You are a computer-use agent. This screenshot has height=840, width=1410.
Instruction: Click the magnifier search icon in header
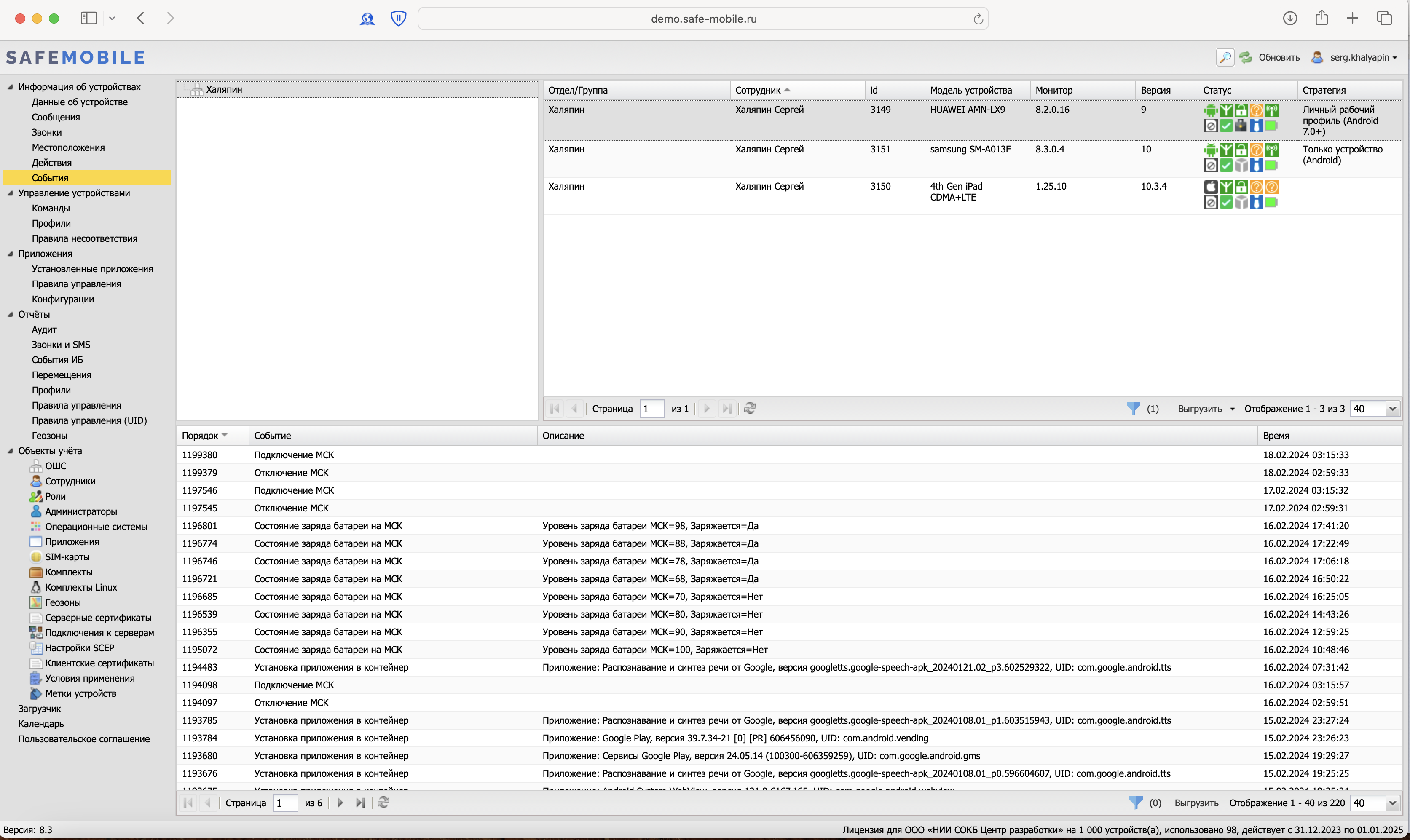click(1224, 57)
